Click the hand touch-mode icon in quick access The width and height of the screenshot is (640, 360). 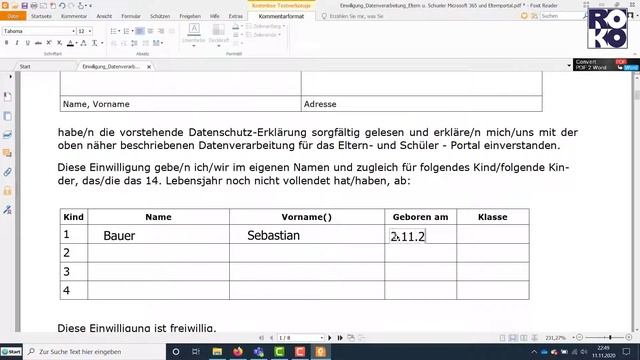81,6
